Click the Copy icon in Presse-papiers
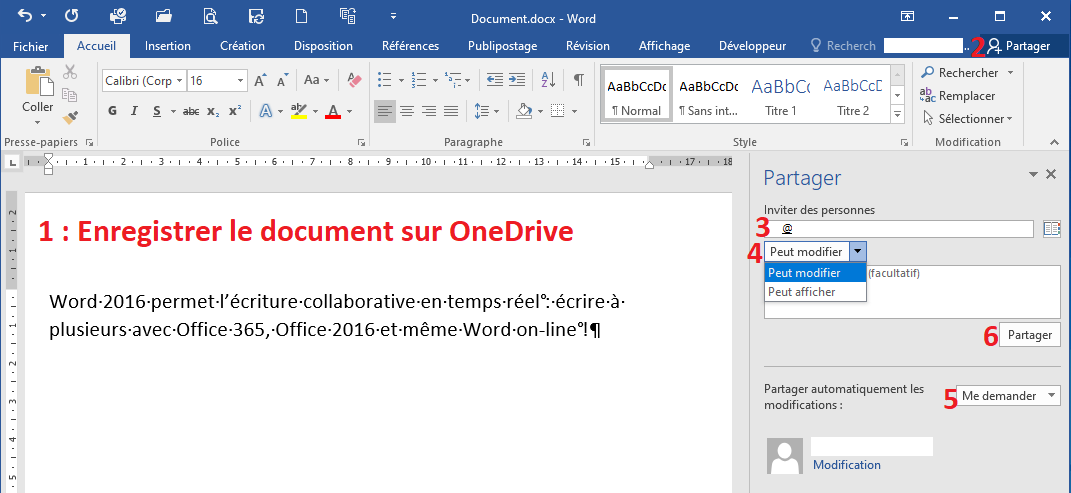Image resolution: width=1071 pixels, height=493 pixels. coord(70,95)
